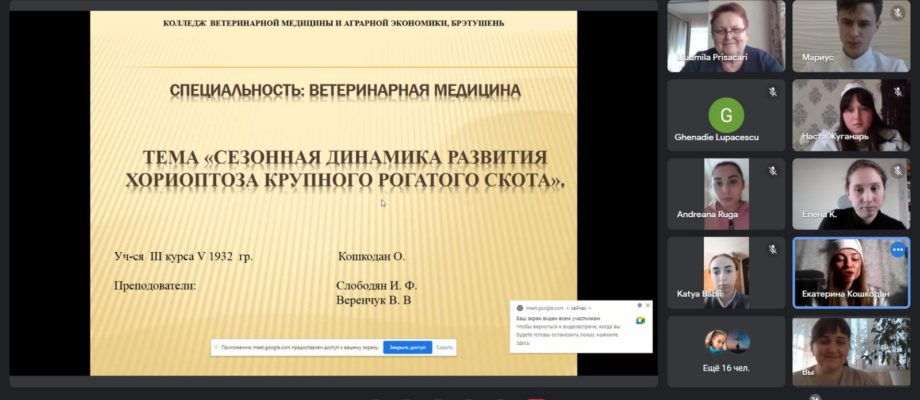Click the Elena K. video tile
The image size is (920, 400).
pos(851,194)
